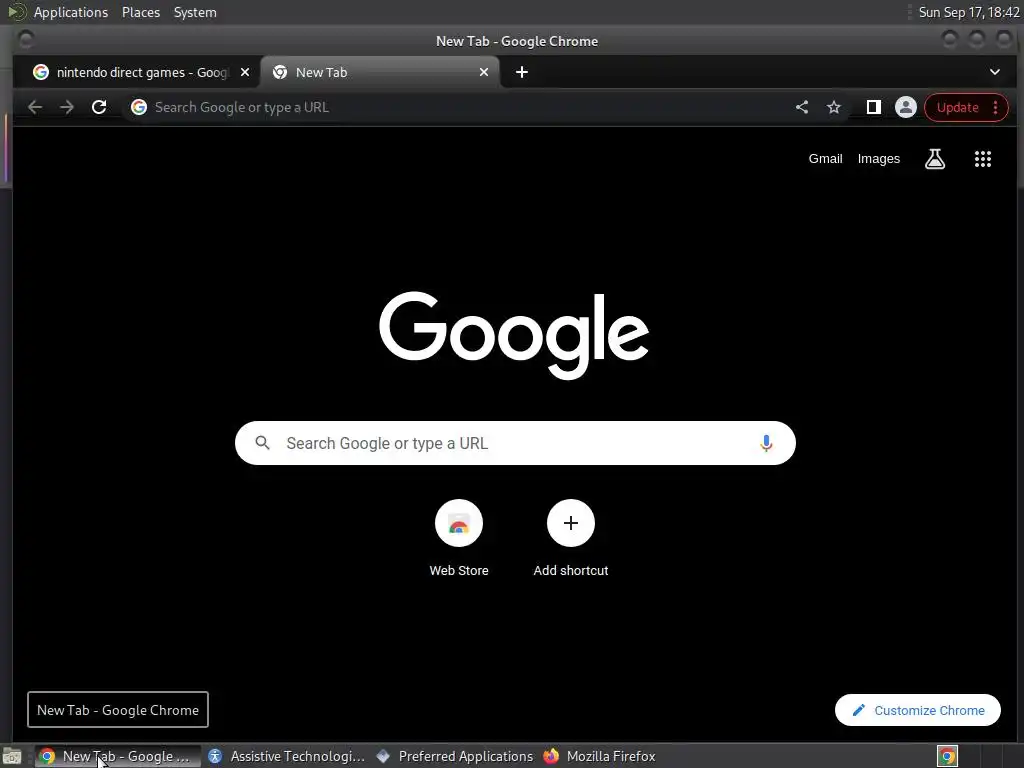Open the Places menu
Image resolution: width=1024 pixels, height=768 pixels.
[140, 12]
